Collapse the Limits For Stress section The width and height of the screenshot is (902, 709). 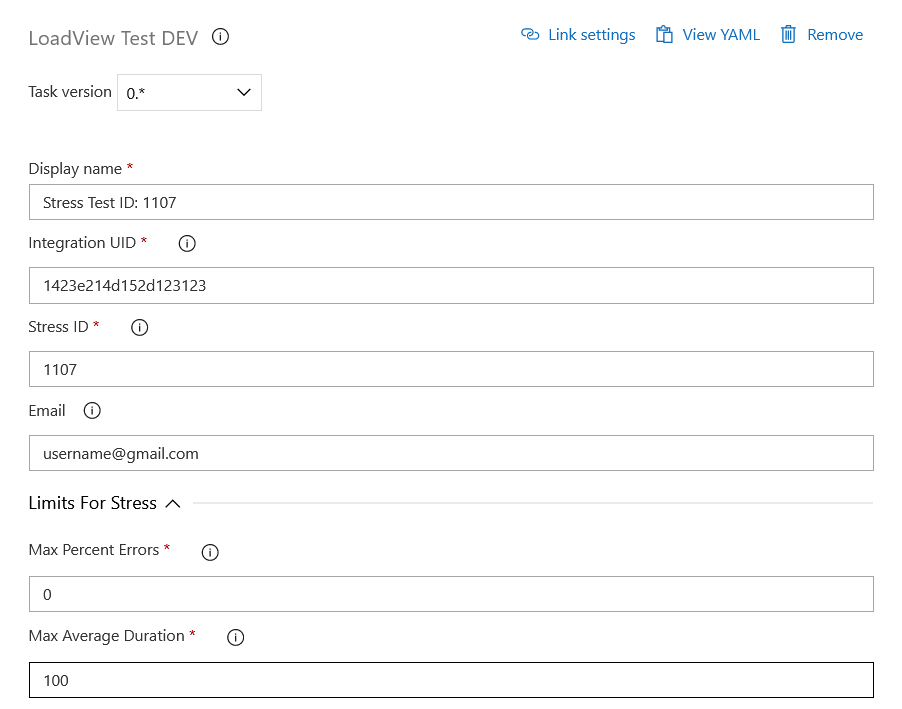tap(172, 504)
